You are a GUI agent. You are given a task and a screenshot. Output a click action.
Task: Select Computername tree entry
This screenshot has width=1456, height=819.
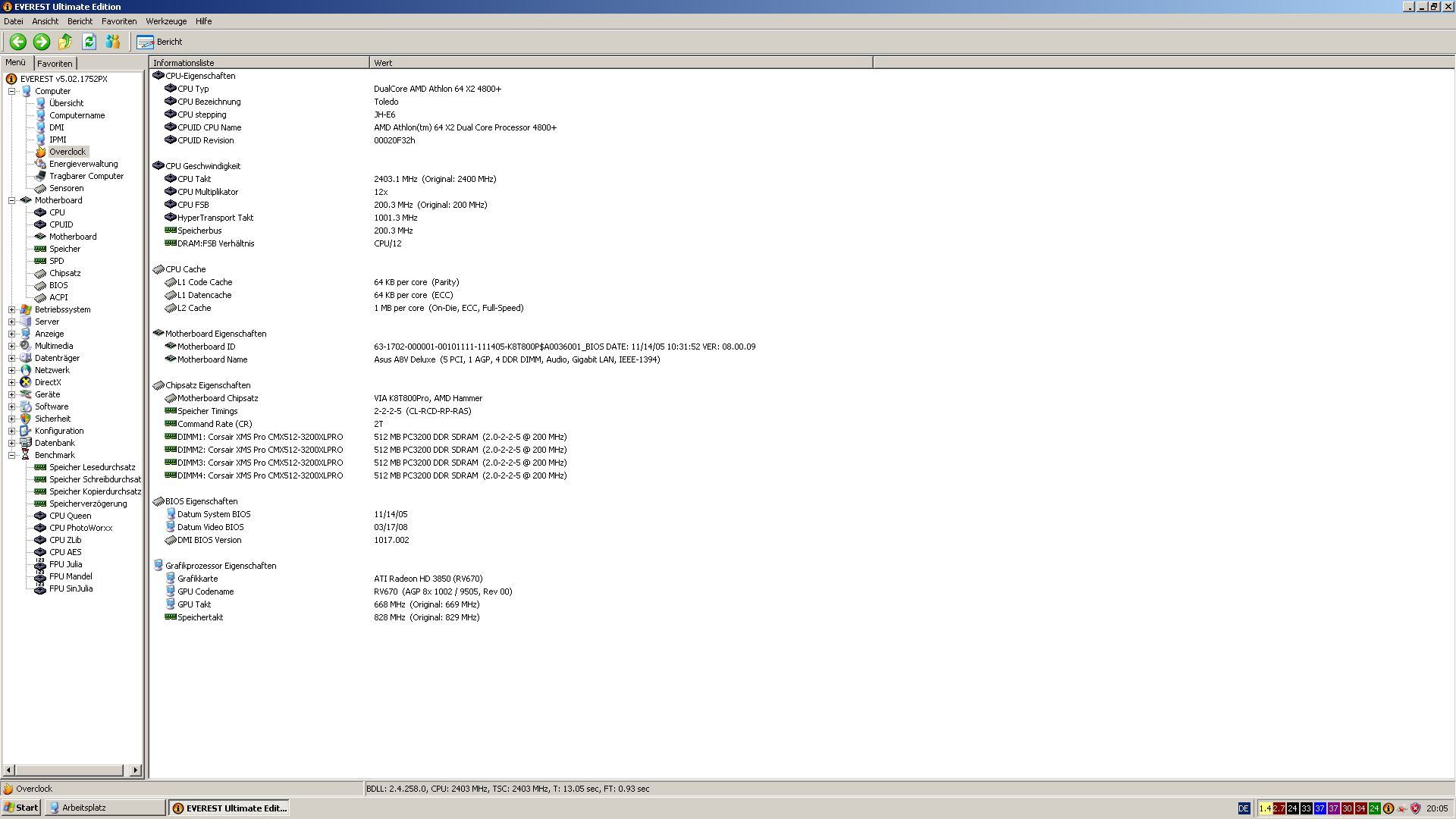[x=77, y=115]
